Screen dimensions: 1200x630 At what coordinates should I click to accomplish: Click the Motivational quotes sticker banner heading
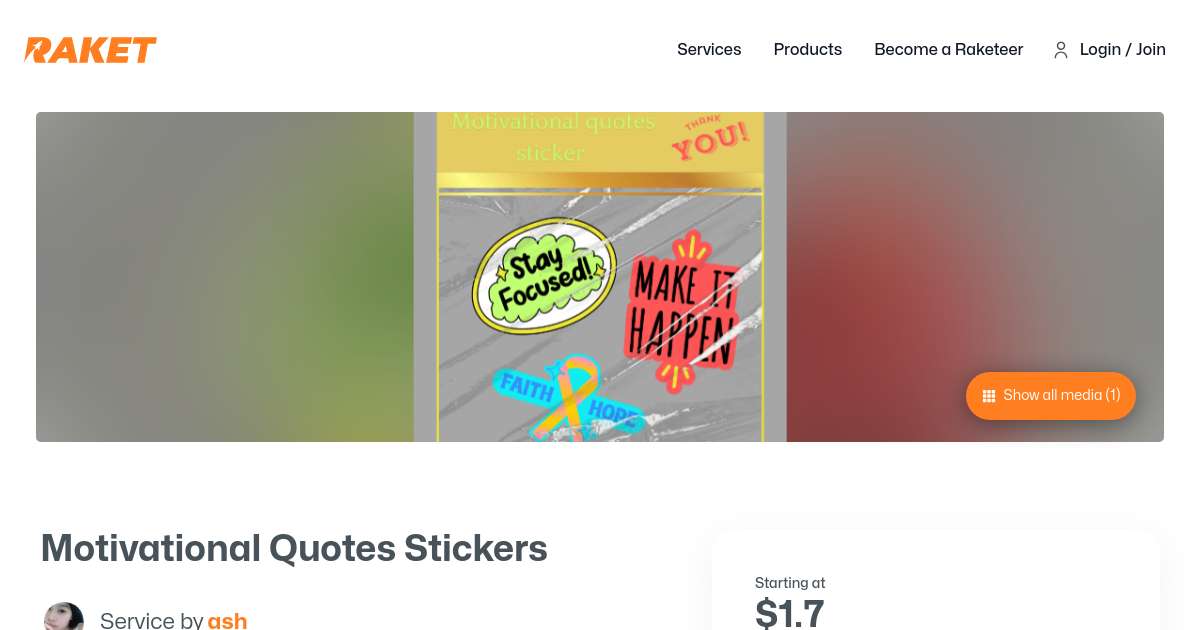coord(552,137)
